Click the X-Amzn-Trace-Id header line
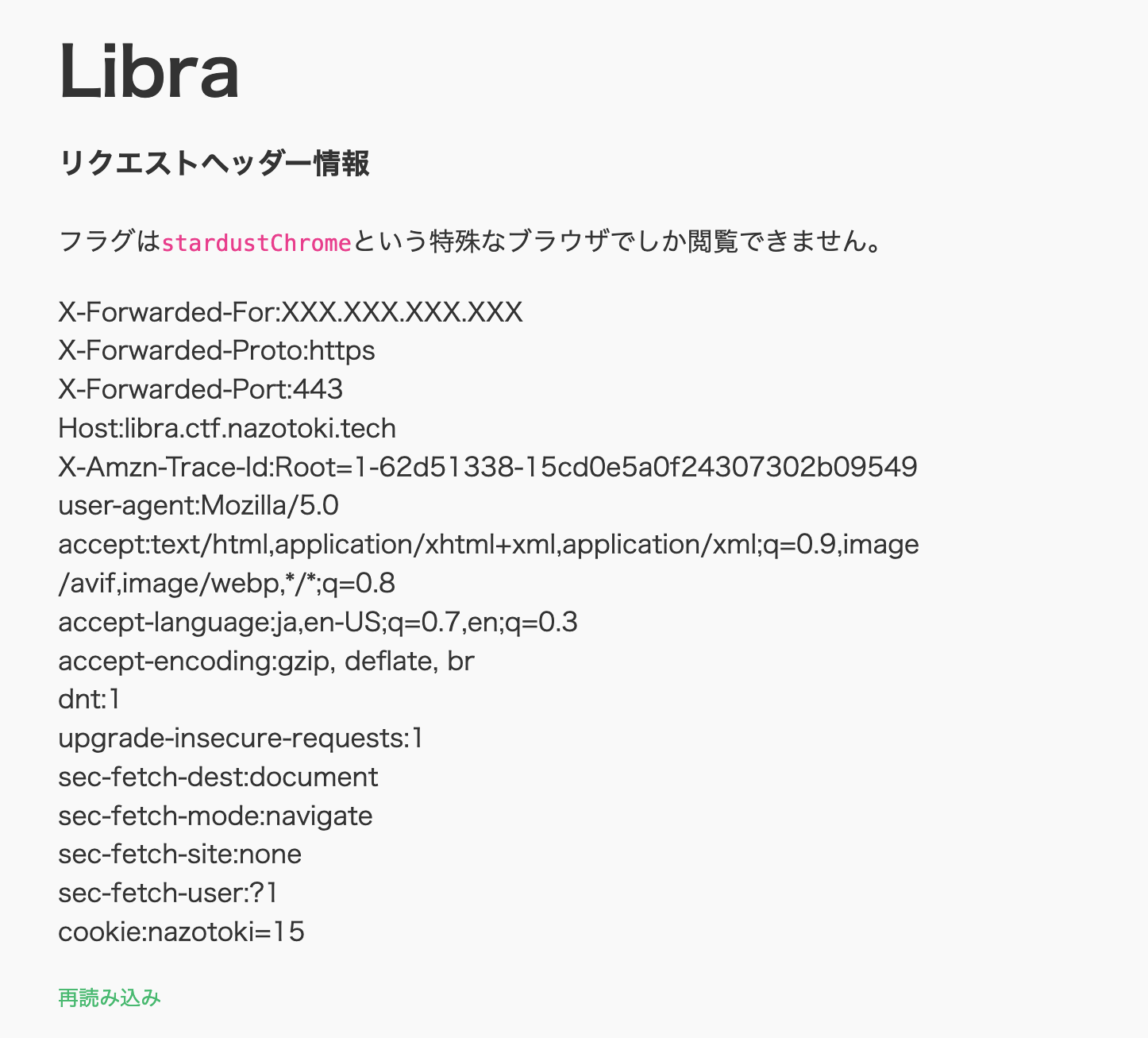 pos(487,466)
